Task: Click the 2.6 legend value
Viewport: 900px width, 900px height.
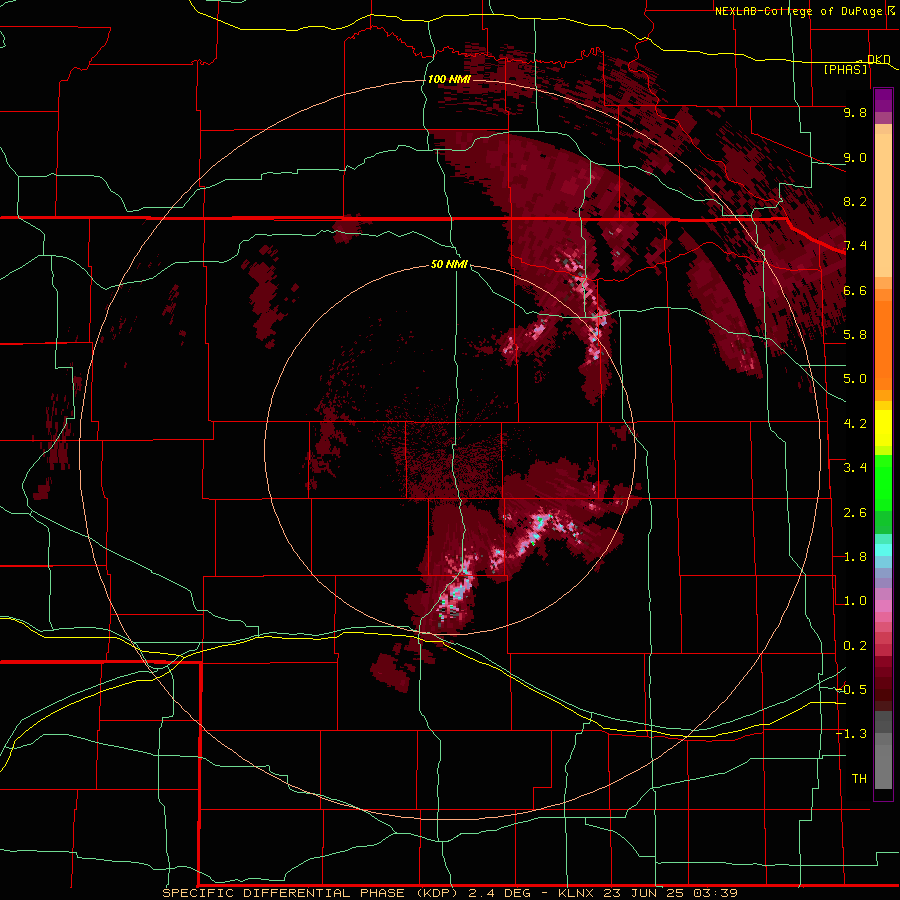Action: click(855, 513)
